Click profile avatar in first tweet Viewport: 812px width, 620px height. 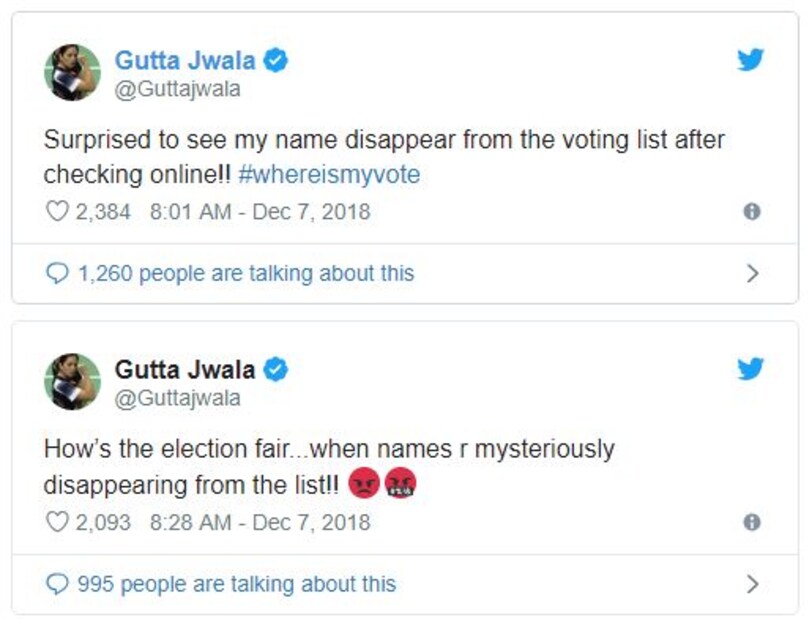tap(72, 72)
